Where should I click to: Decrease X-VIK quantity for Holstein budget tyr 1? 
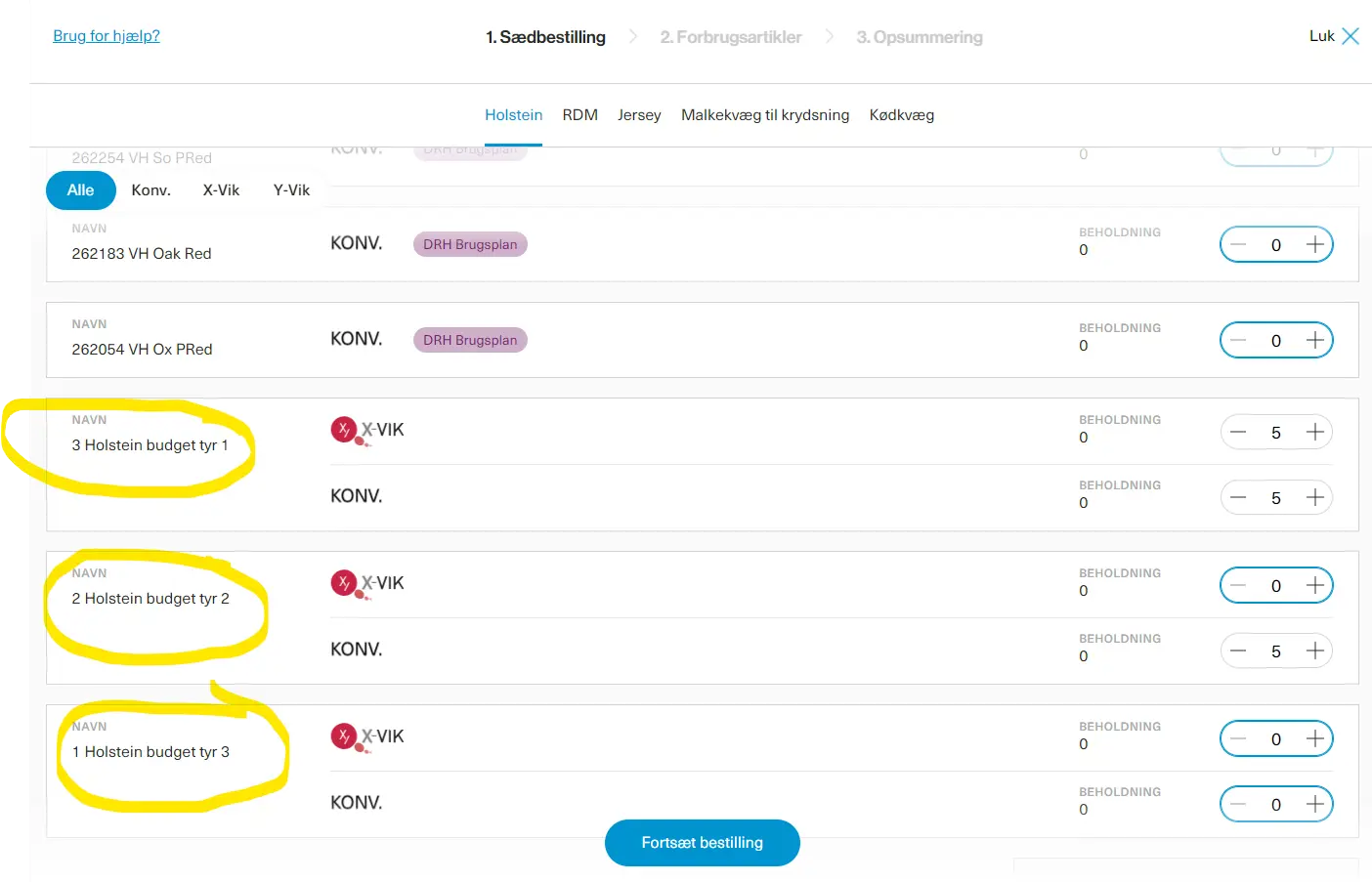[1238, 432]
